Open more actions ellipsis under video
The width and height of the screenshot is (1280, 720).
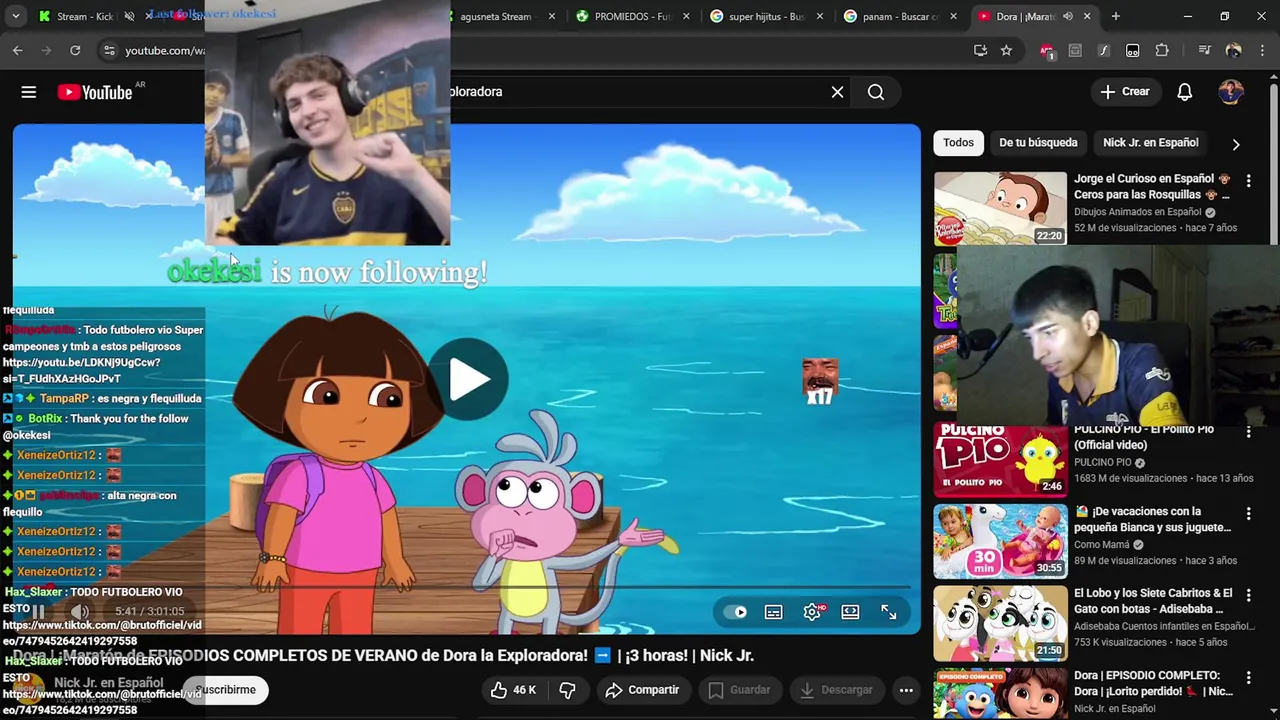pos(906,690)
